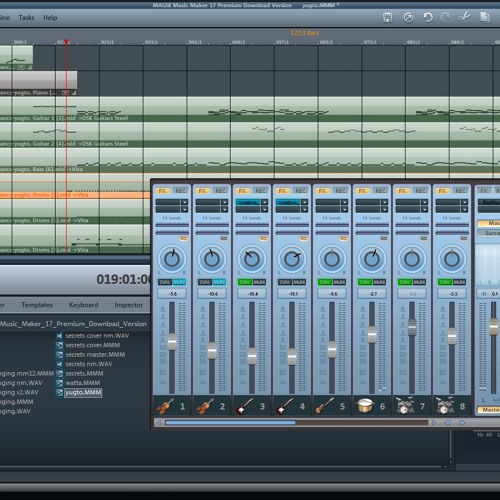
Task: Select the violin icon of mixer channel 2
Action: (x=205, y=406)
